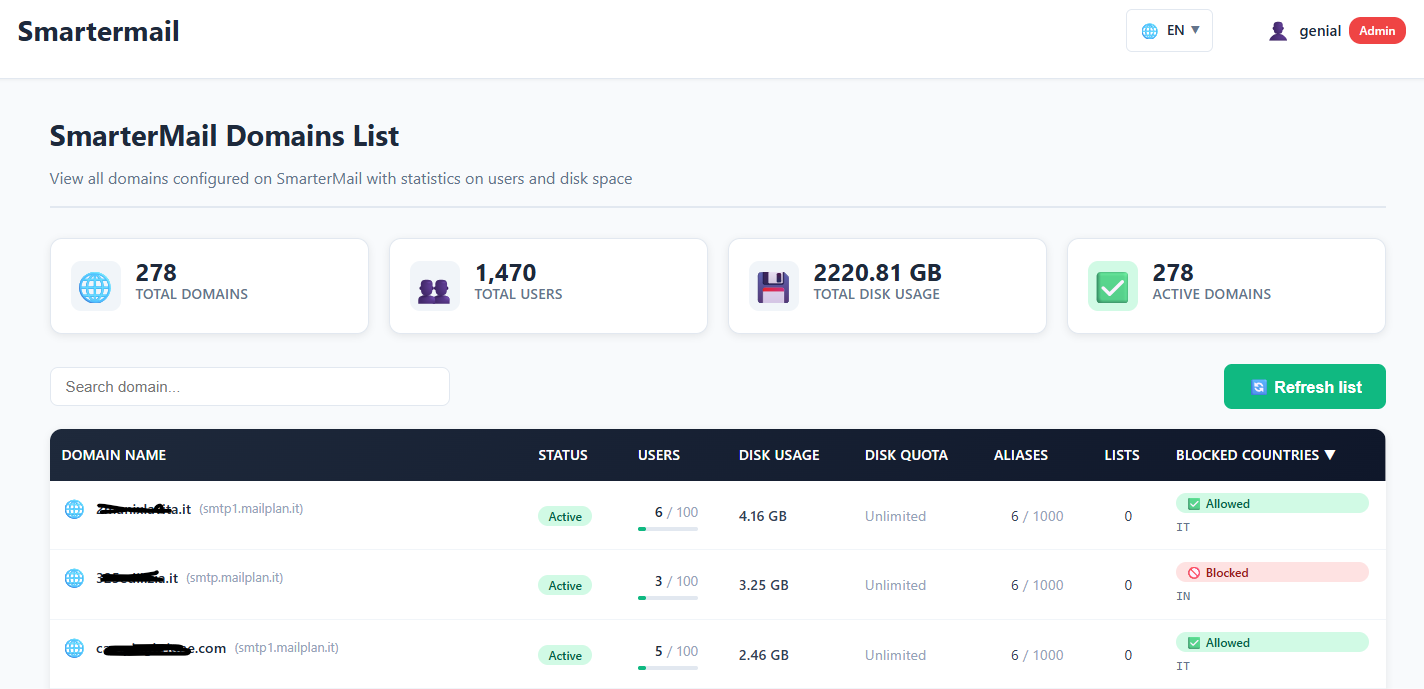Click the Smartermail logo title
Image resolution: width=1424 pixels, height=689 pixels.
(x=99, y=31)
